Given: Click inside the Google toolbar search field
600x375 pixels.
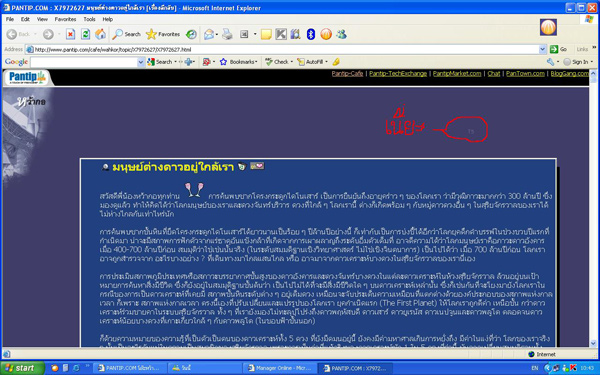Looking at the screenshot, I should tap(84, 62).
